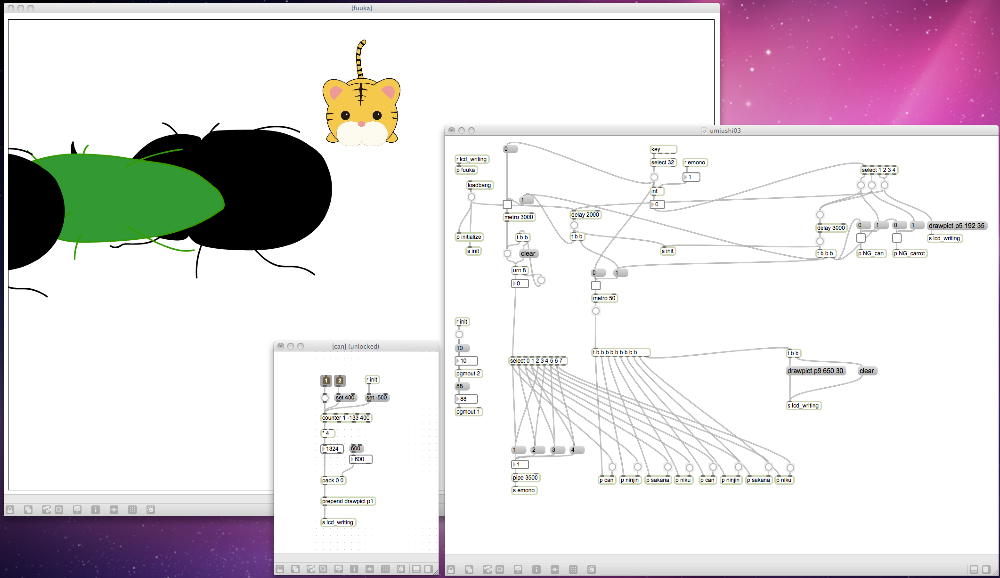Click the rightmost sidebar icon in umiushi03 toolbar

point(985,567)
